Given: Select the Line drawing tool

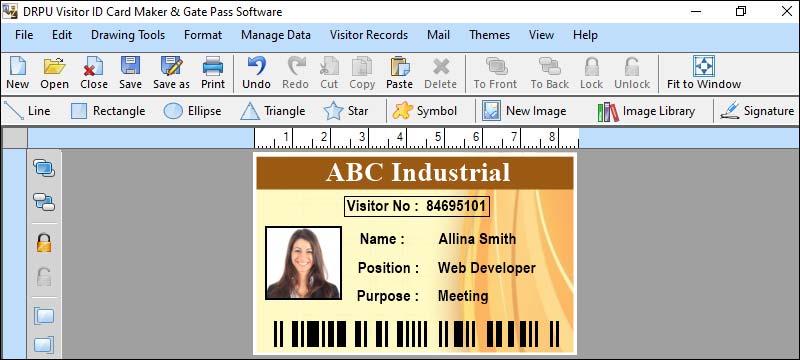Looking at the screenshot, I should (27, 111).
